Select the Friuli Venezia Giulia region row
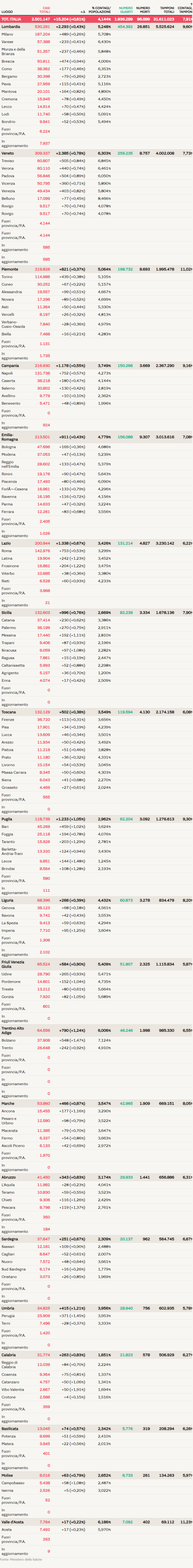Screen dimensions: 193x1568 point(96,964)
